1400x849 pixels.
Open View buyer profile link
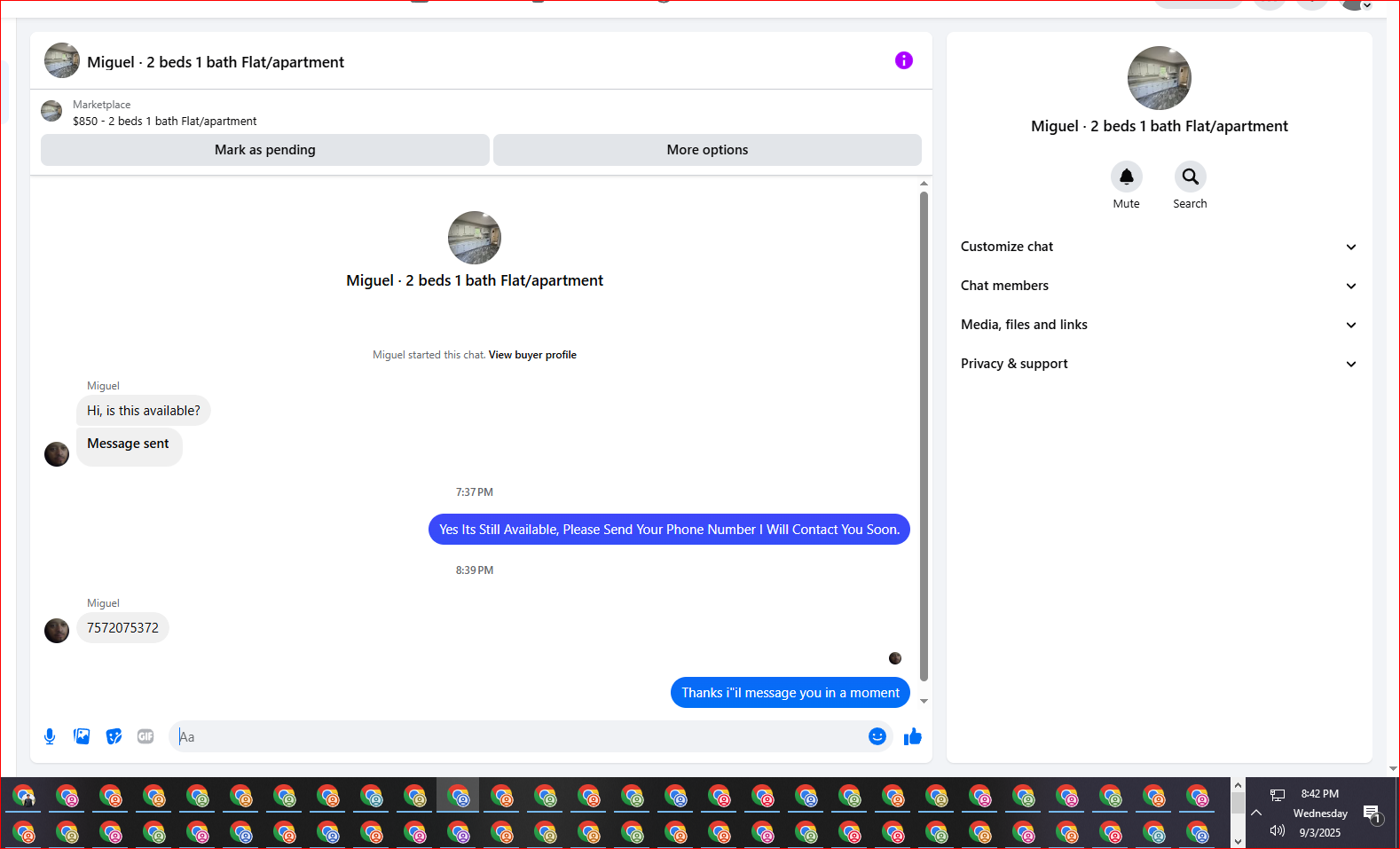click(532, 355)
